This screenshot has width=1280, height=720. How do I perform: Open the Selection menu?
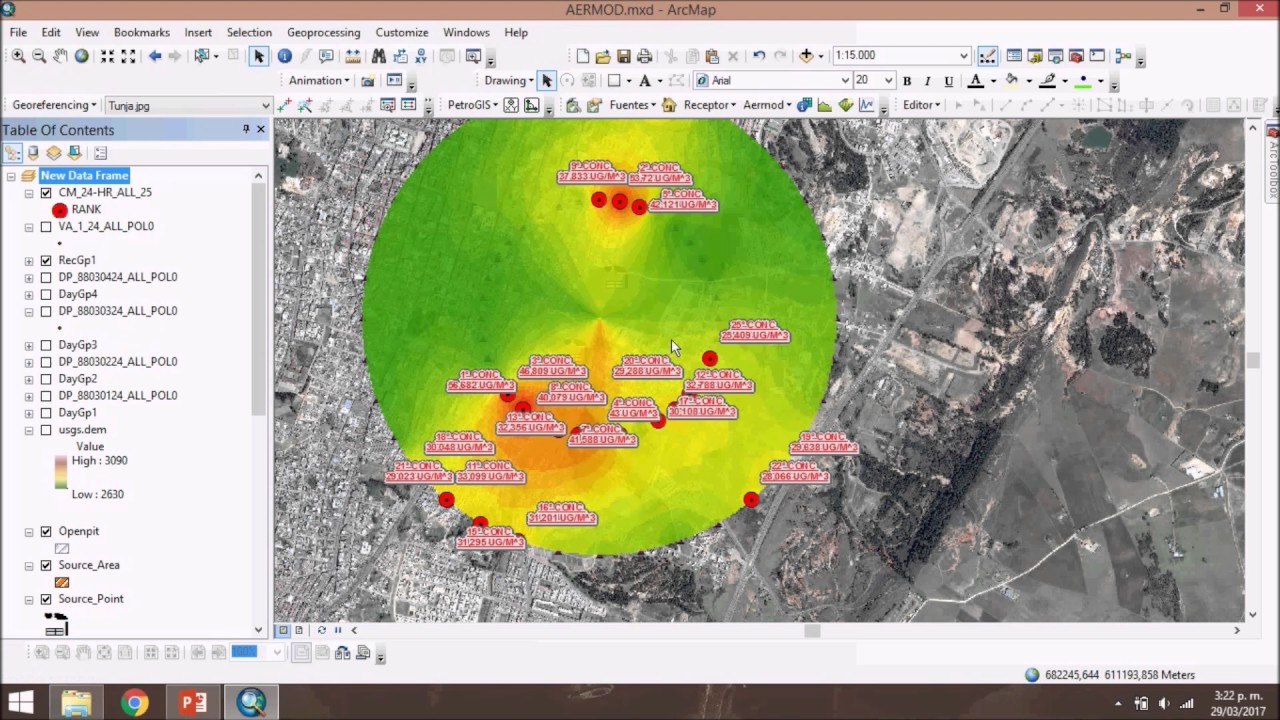(249, 32)
